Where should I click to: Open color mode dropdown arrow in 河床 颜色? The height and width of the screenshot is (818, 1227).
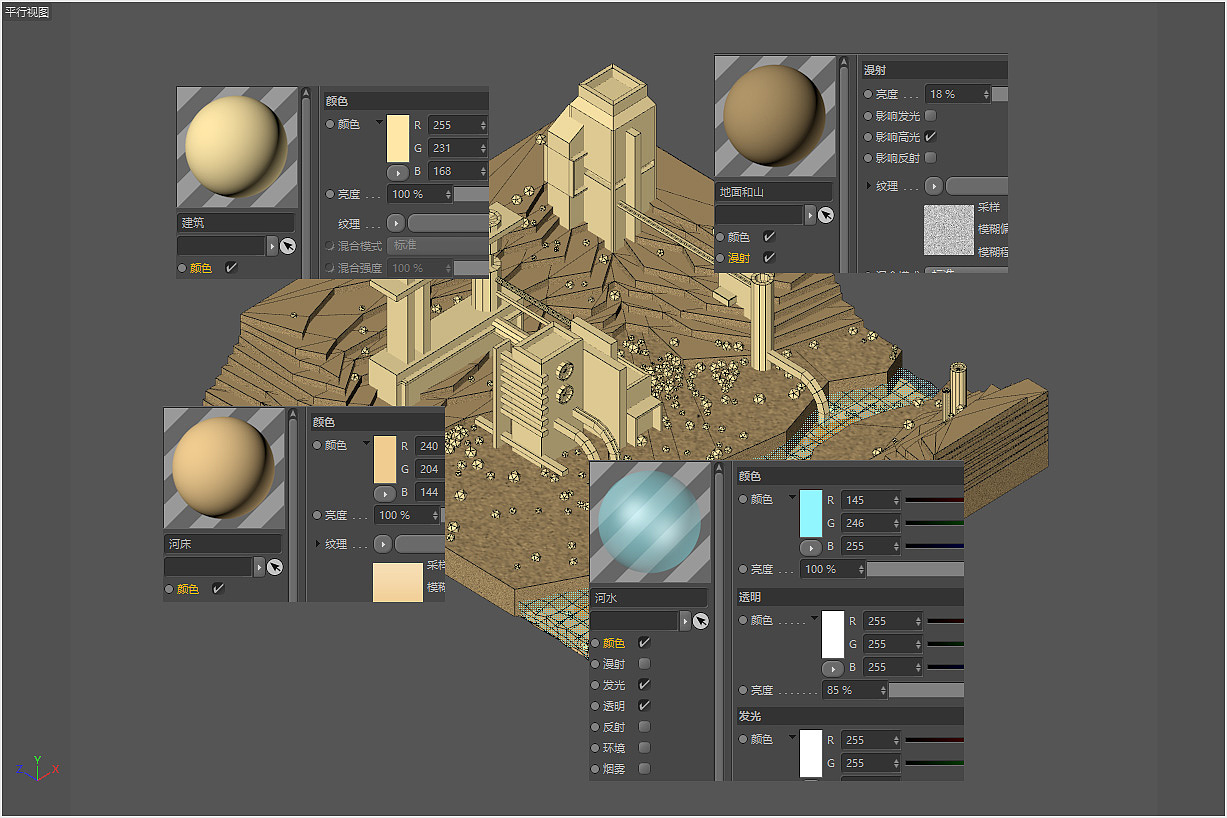[367, 444]
